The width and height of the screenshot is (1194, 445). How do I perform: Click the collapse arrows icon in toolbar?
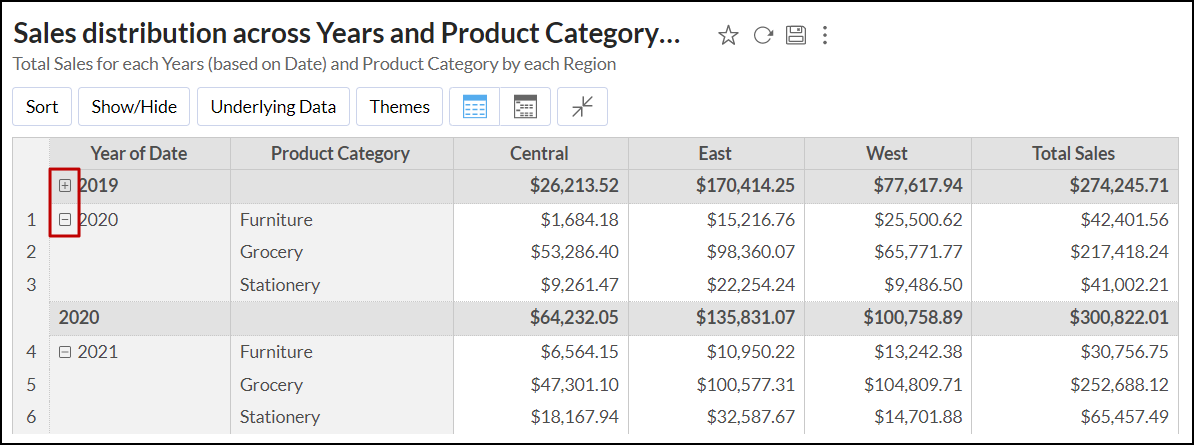[582, 107]
